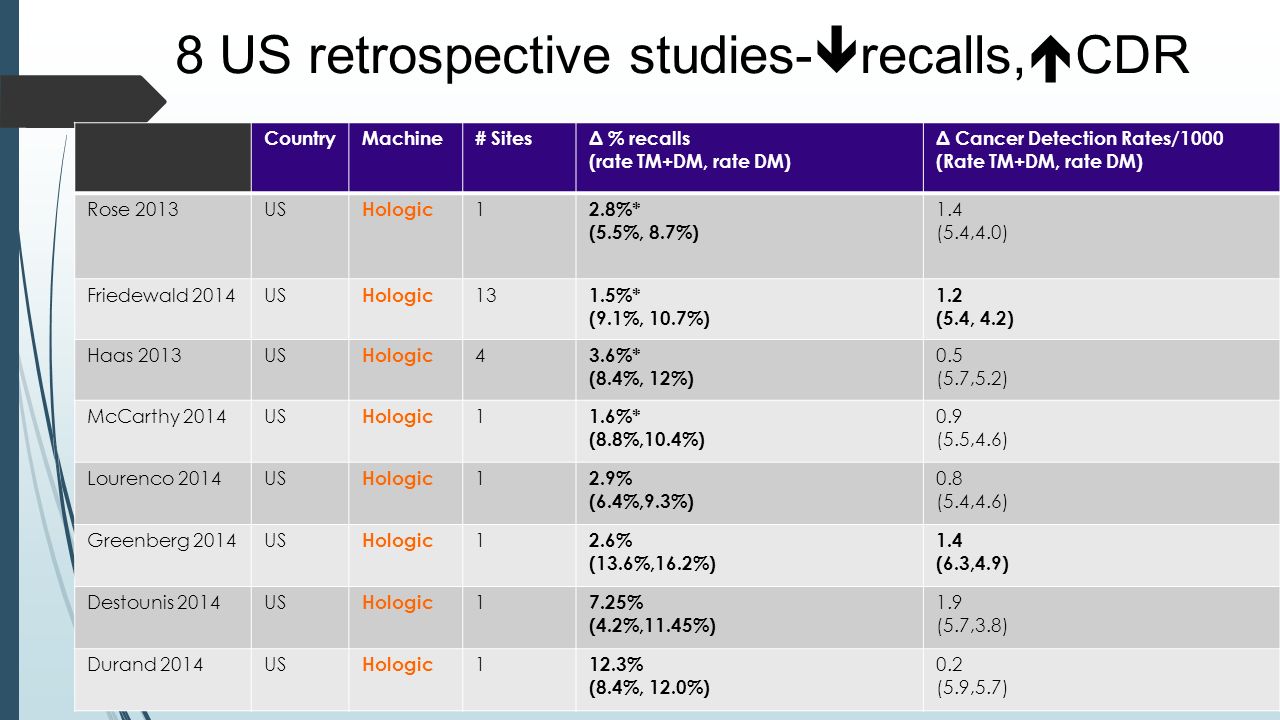Select the 'Lourenco 2014' study cell
Image resolution: width=1280 pixels, height=720 pixels.
pyautogui.click(x=163, y=493)
